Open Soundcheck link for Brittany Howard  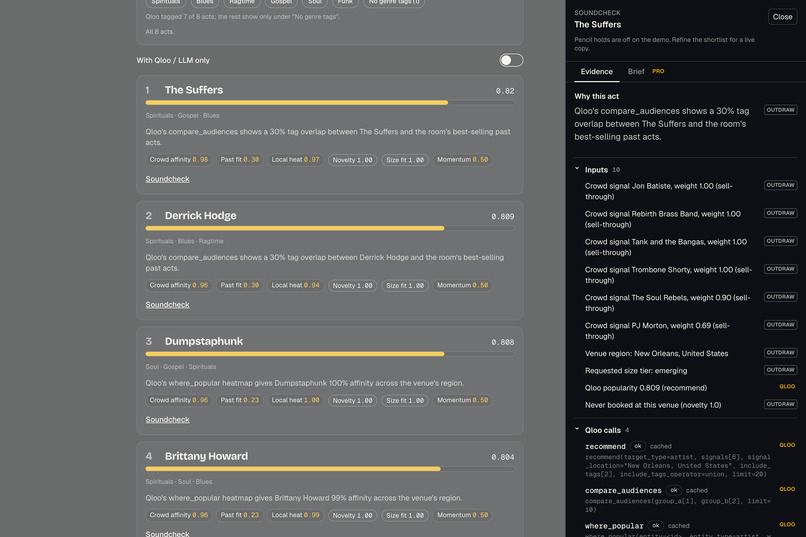[x=167, y=533]
